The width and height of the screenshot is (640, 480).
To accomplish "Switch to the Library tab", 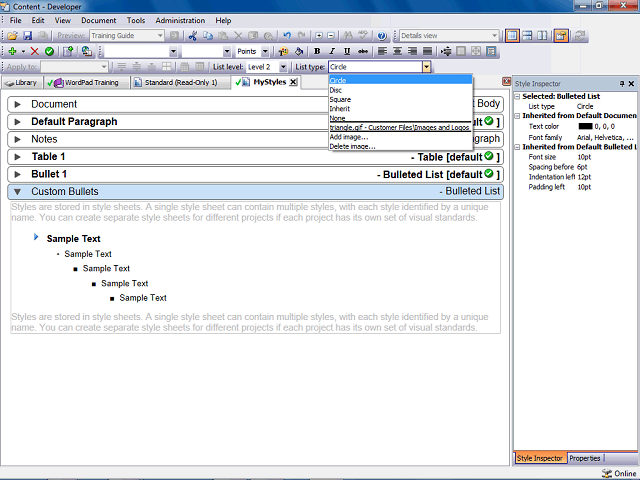I will click(22, 83).
